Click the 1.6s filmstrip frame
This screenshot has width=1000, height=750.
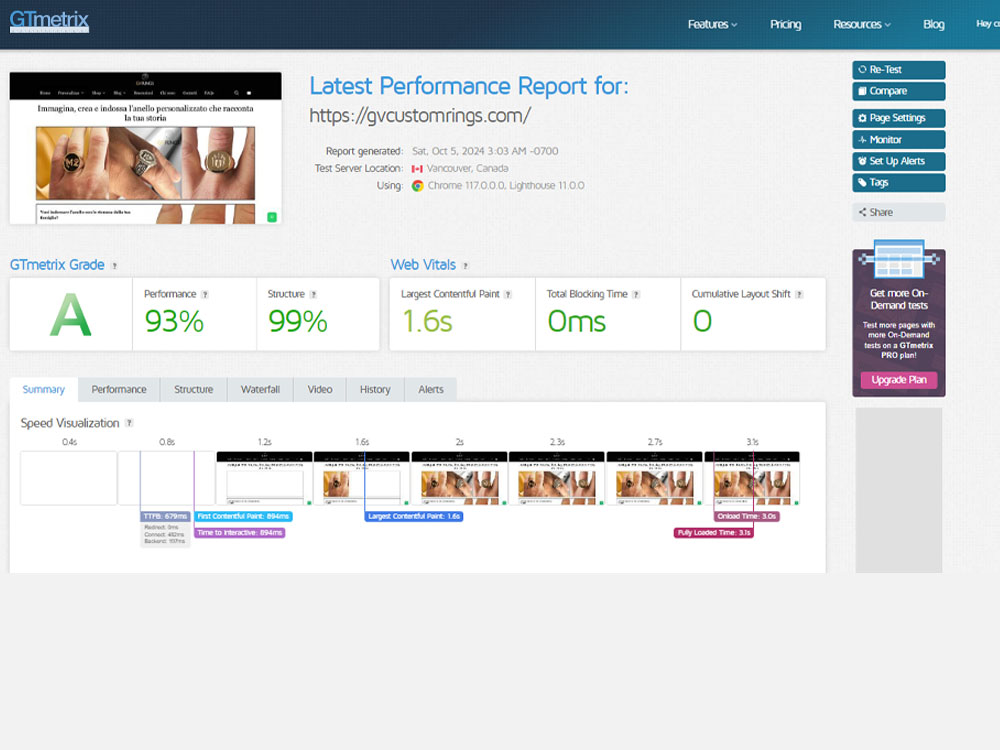[362, 478]
